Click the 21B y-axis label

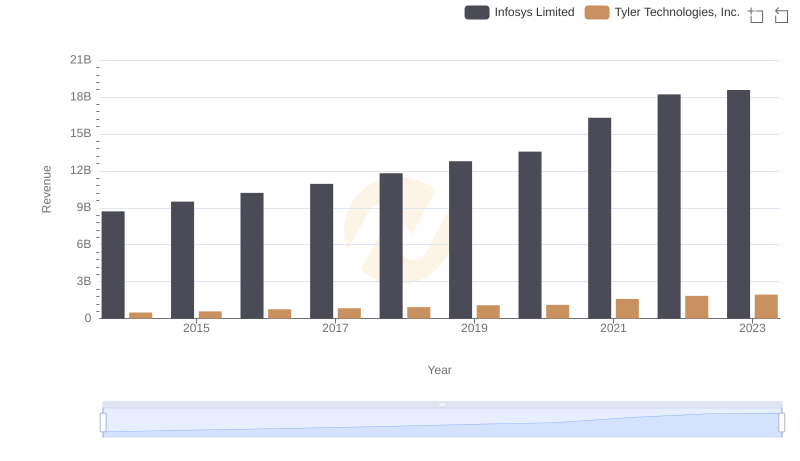[x=81, y=60]
